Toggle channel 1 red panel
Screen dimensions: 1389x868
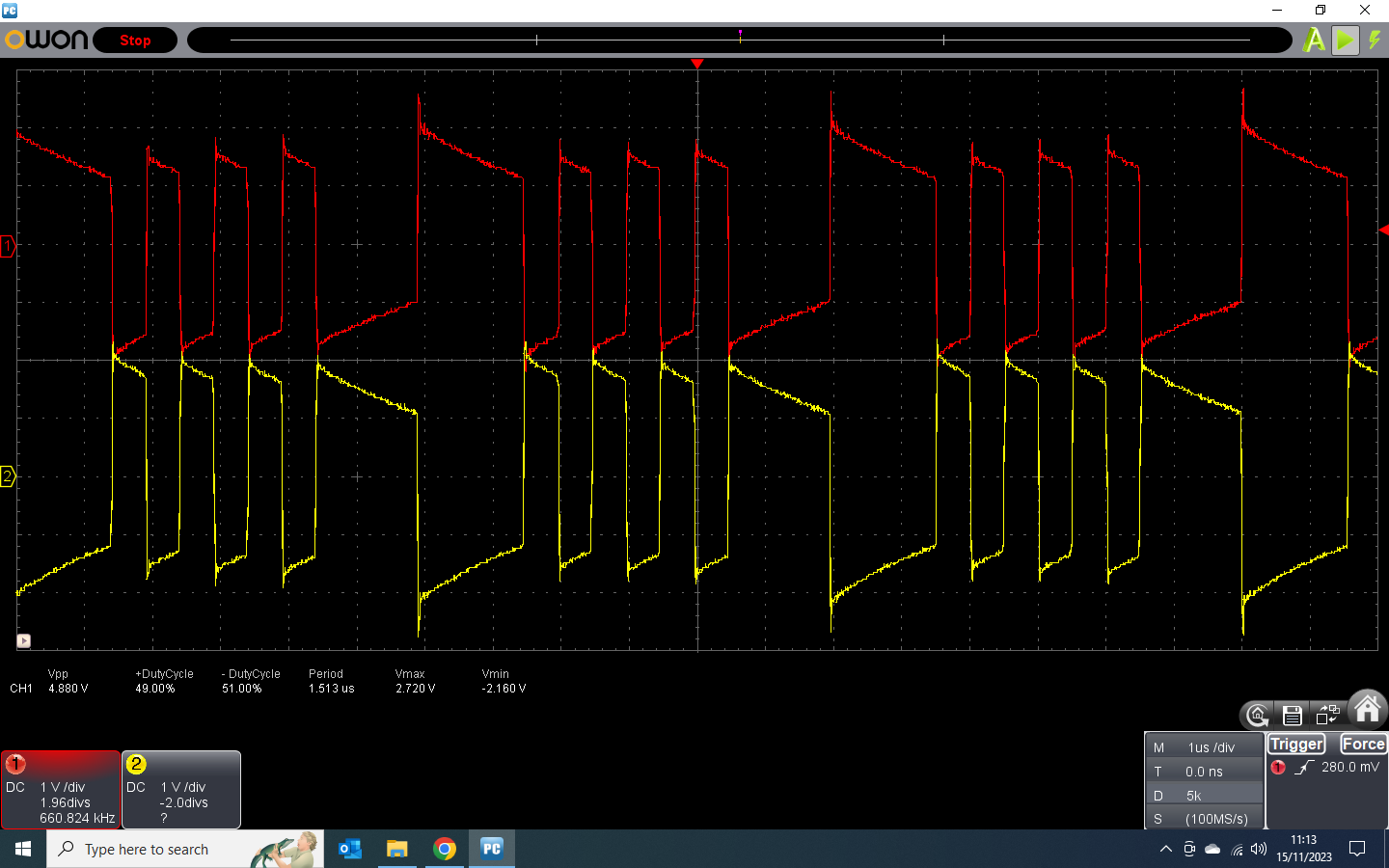[x=61, y=789]
